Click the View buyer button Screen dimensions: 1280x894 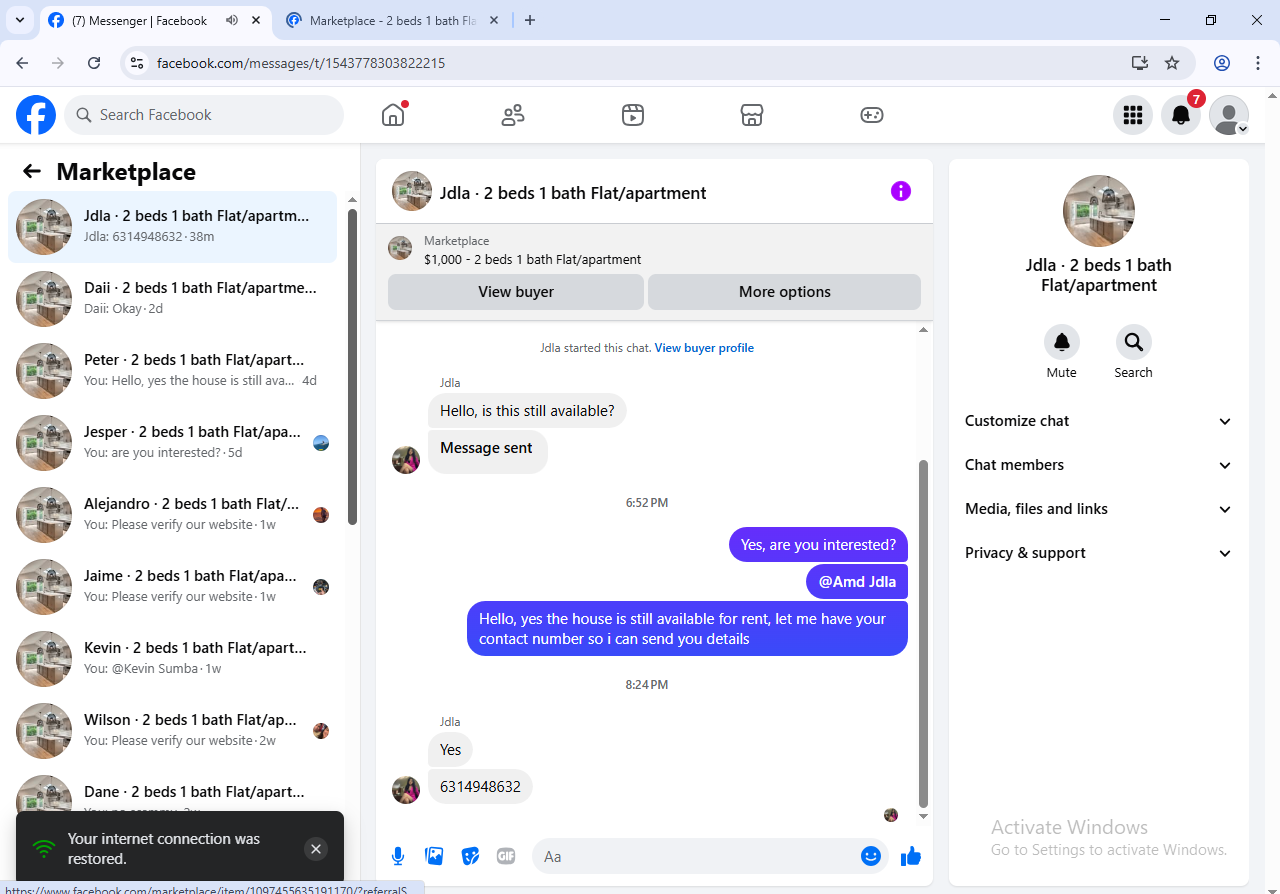[x=516, y=292]
